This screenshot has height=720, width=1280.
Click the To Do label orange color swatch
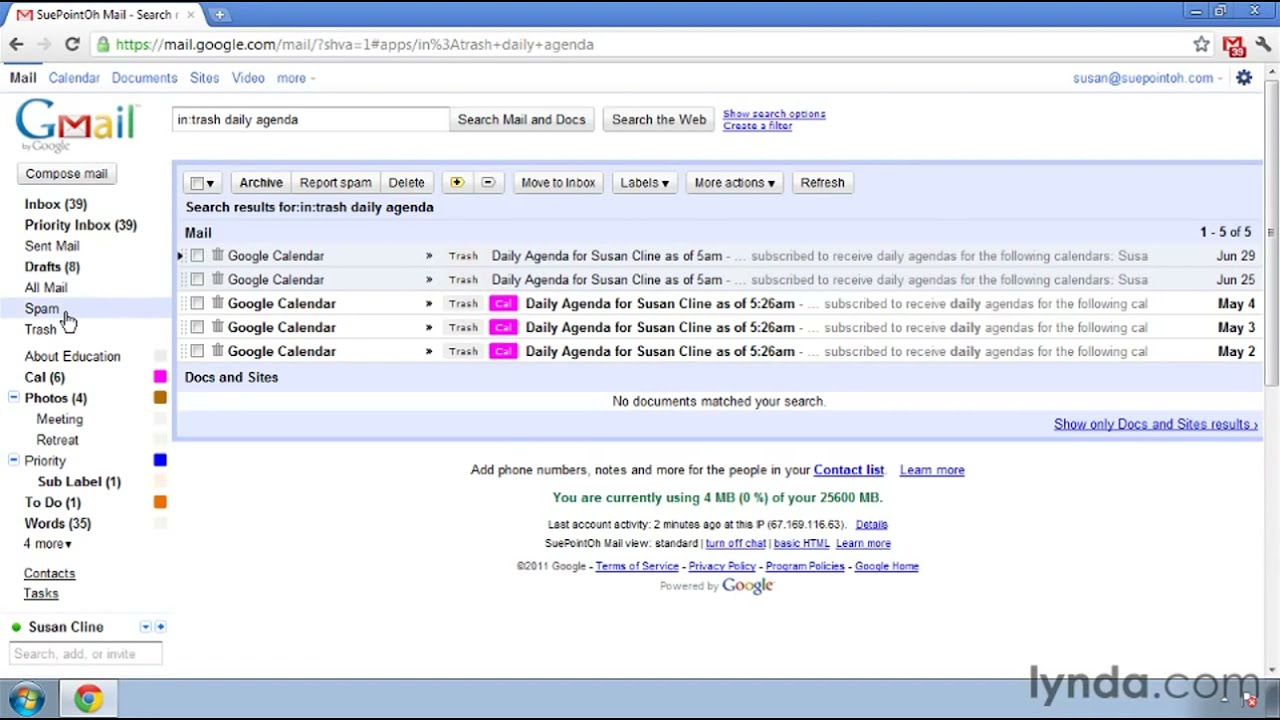(160, 502)
